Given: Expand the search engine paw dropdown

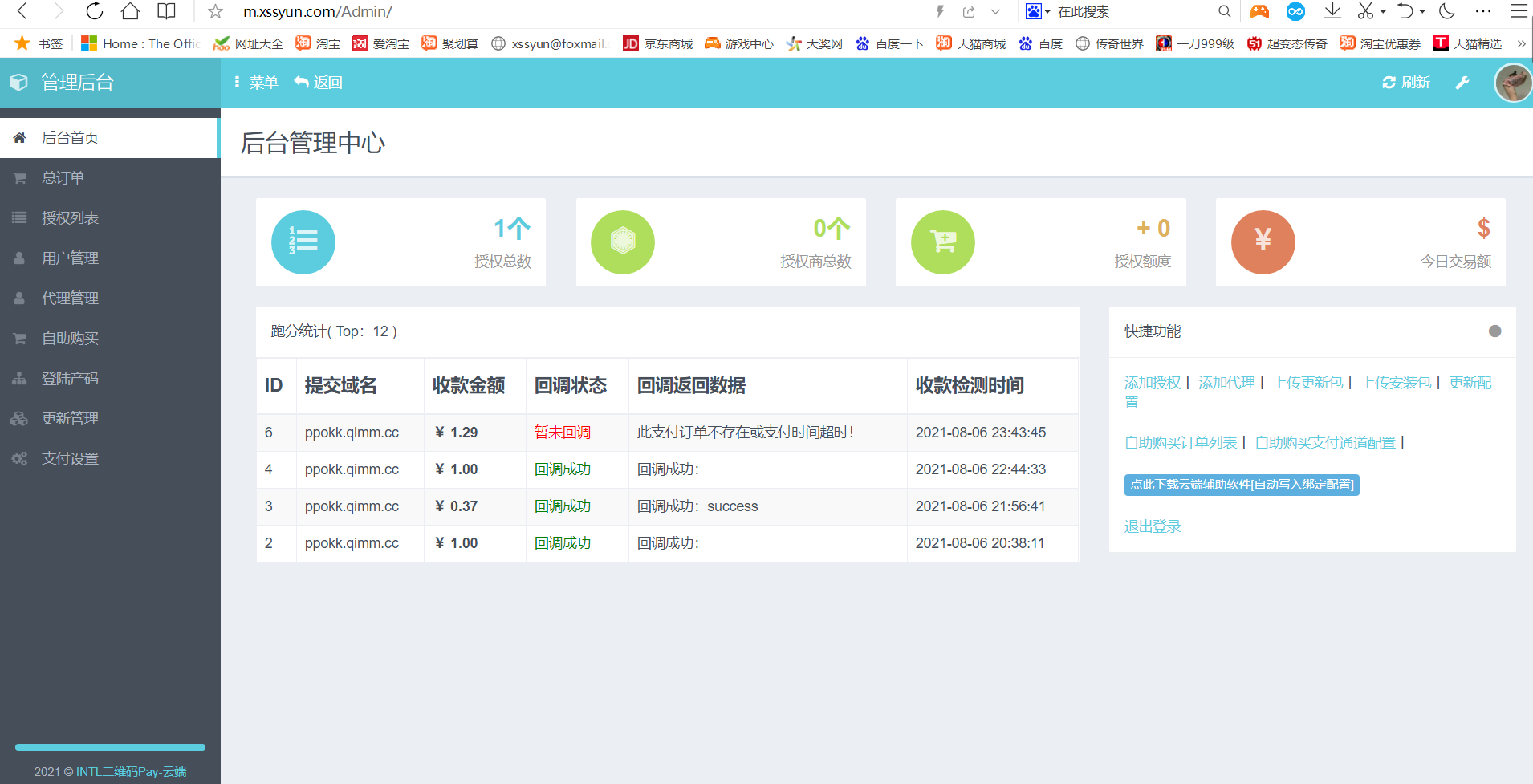Looking at the screenshot, I should (x=1047, y=12).
